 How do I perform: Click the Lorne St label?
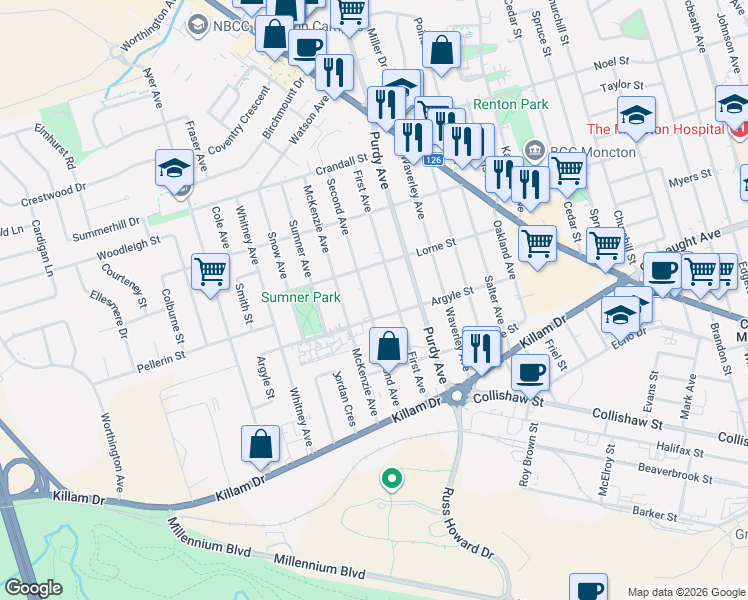coord(436,248)
